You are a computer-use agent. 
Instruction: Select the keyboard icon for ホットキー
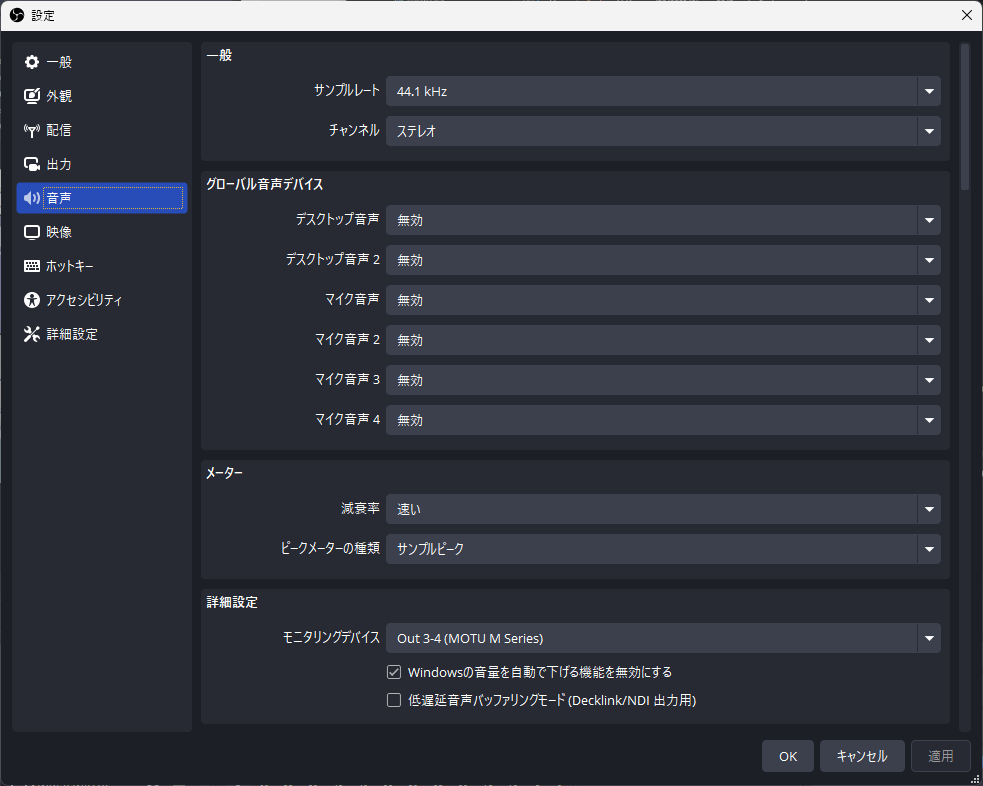tap(32, 265)
